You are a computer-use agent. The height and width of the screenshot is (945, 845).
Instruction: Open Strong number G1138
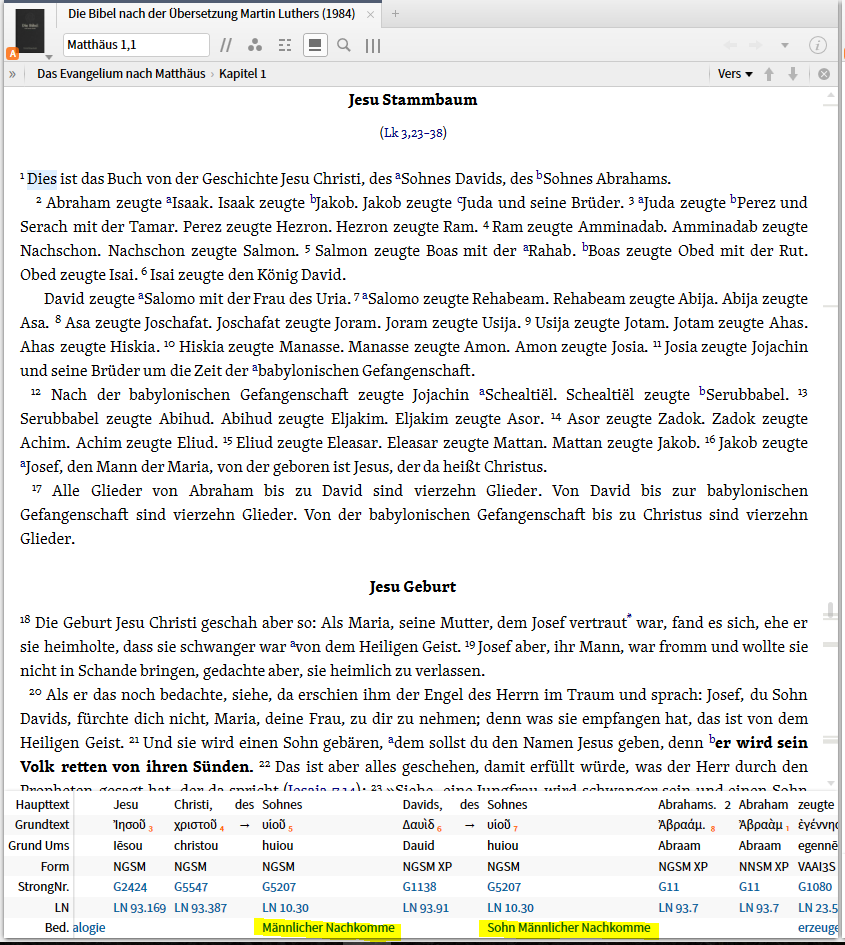click(x=419, y=887)
